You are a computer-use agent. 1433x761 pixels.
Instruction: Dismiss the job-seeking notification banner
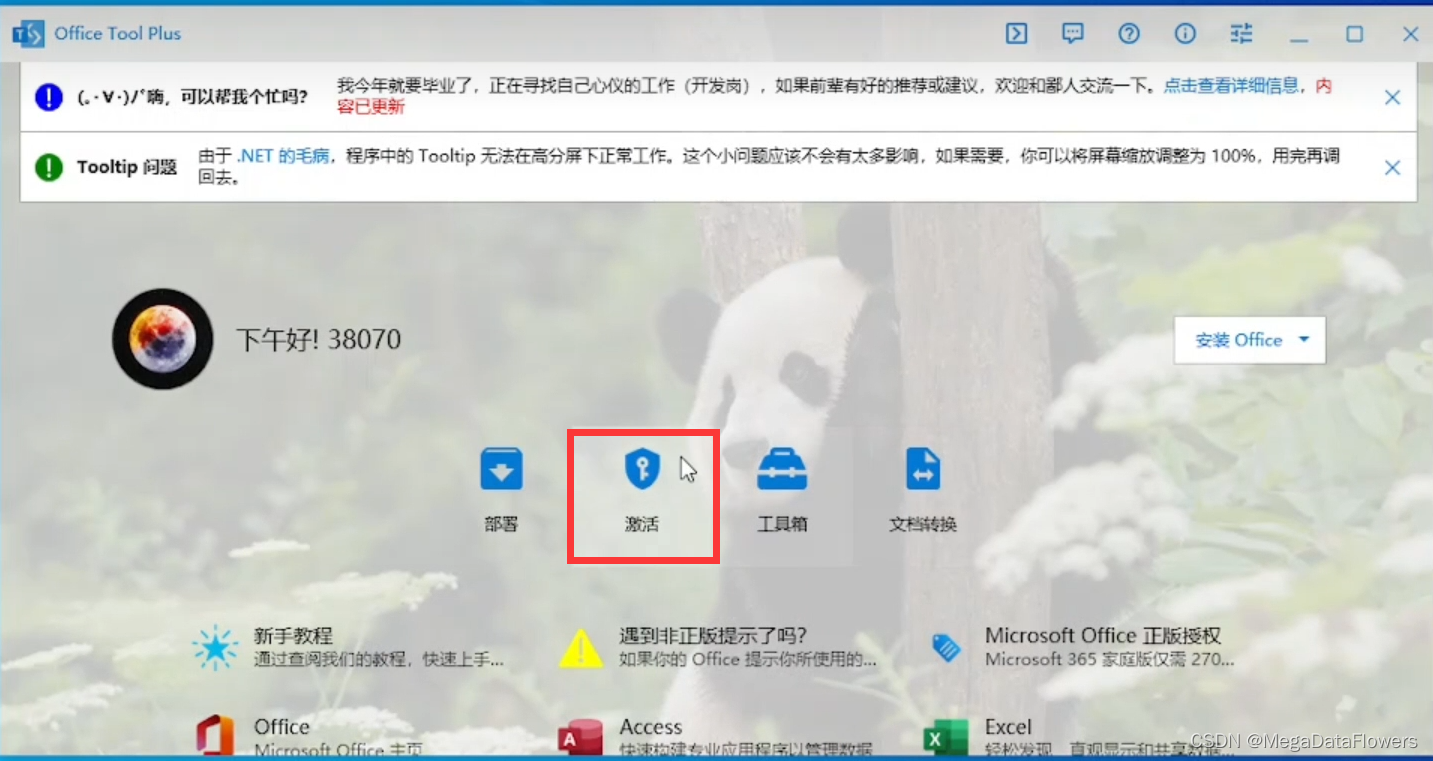1392,97
